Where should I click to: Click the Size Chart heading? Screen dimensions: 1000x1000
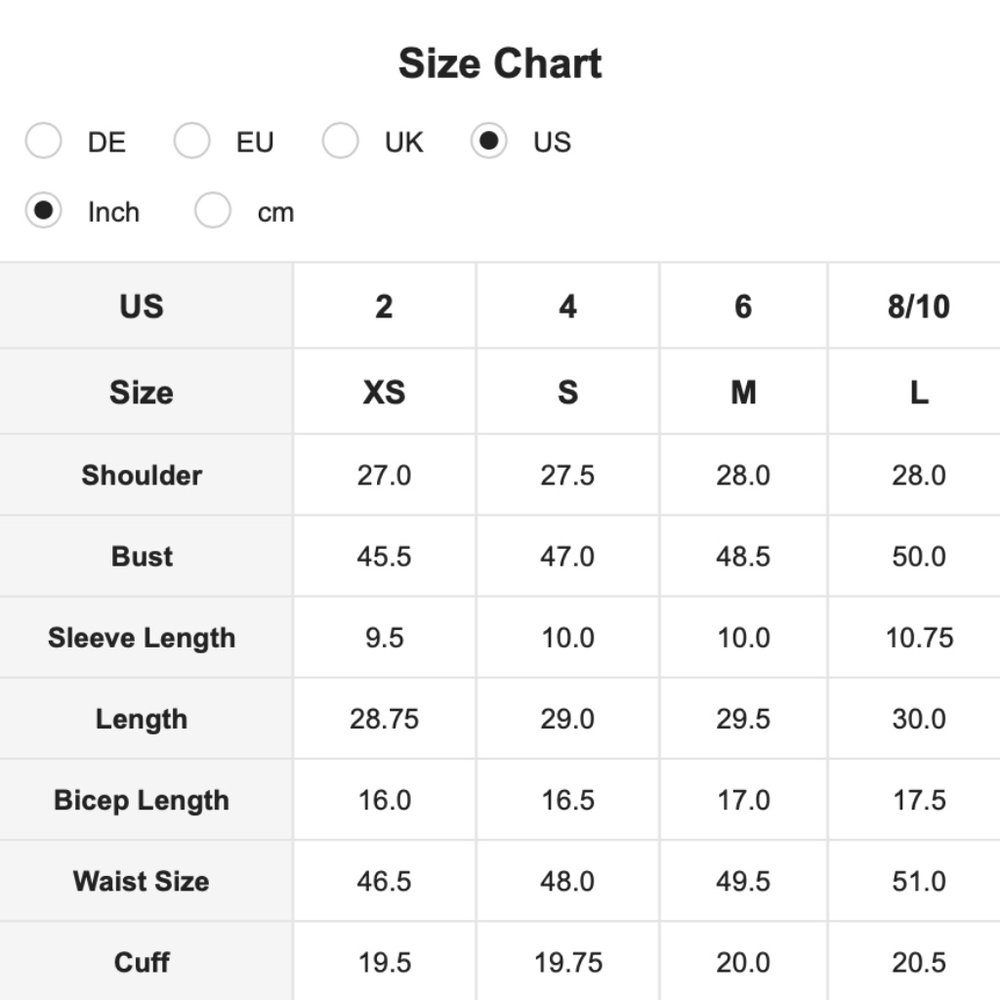tap(500, 64)
